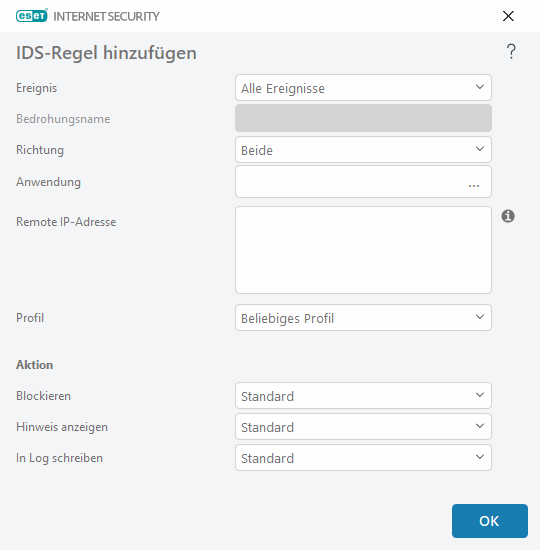Click the Aktion section heading
The height and width of the screenshot is (550, 540).
pyautogui.click(x=34, y=365)
